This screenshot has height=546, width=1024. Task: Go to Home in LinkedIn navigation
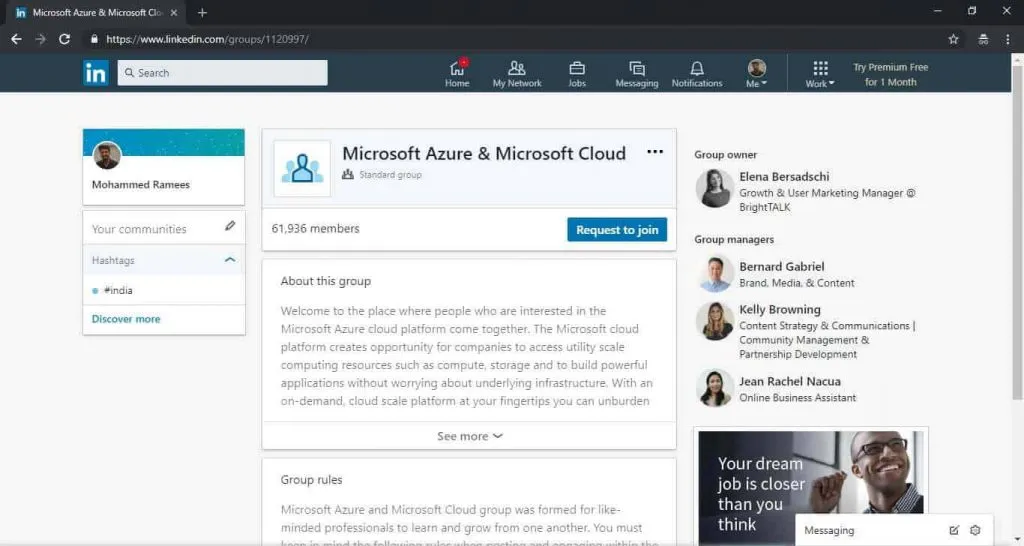pos(457,74)
